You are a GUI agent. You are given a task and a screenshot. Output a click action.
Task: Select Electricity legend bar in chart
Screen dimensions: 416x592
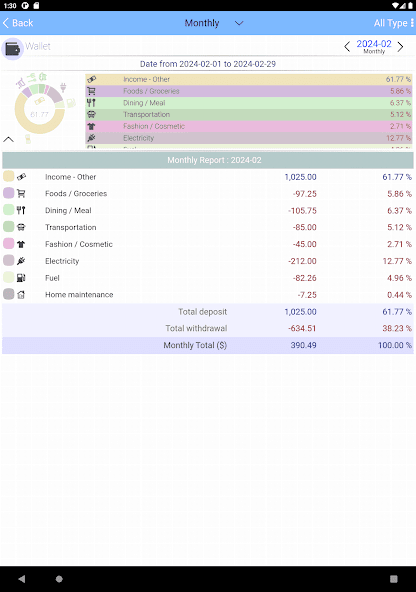[249, 138]
